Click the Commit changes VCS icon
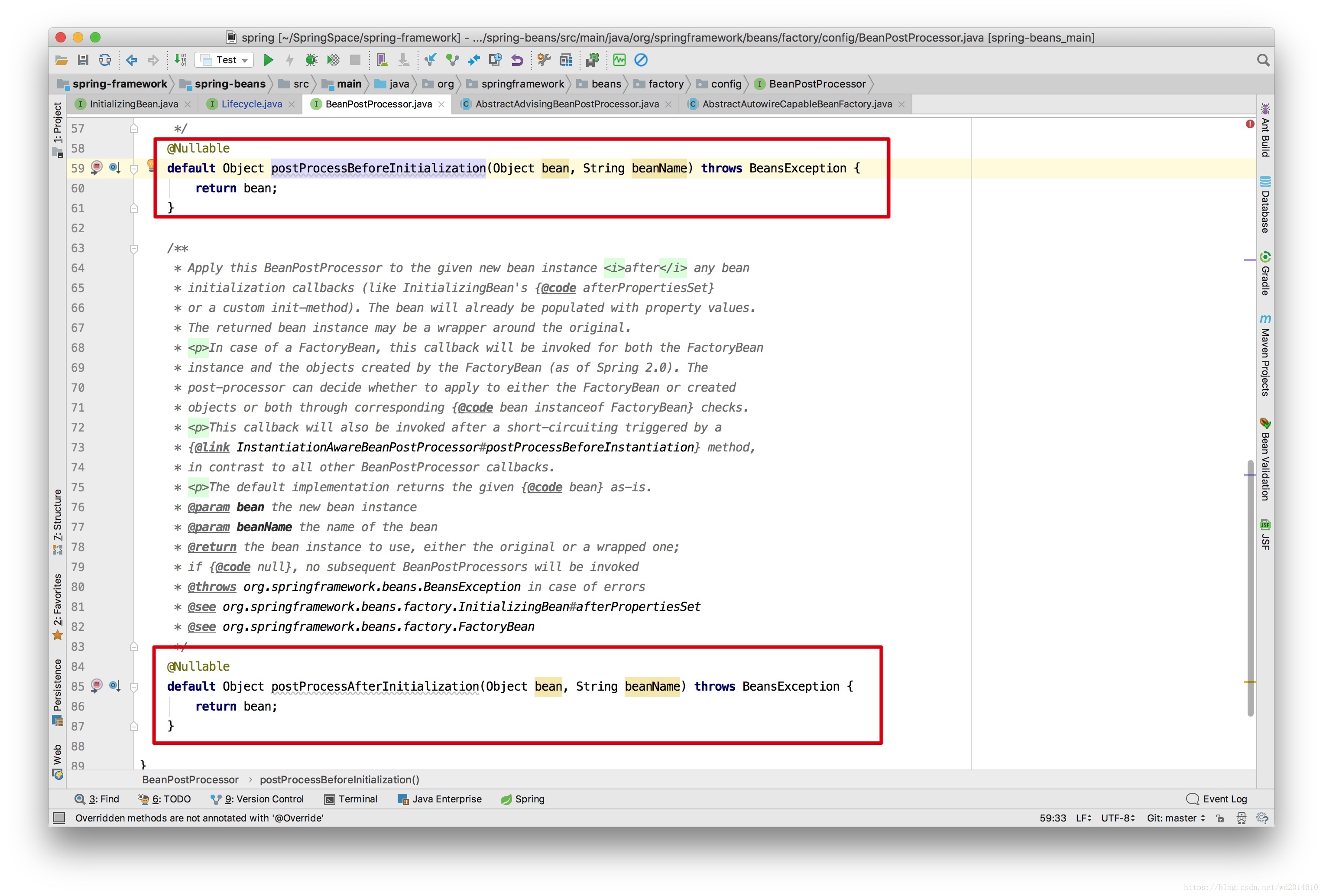1323x896 pixels. click(452, 60)
